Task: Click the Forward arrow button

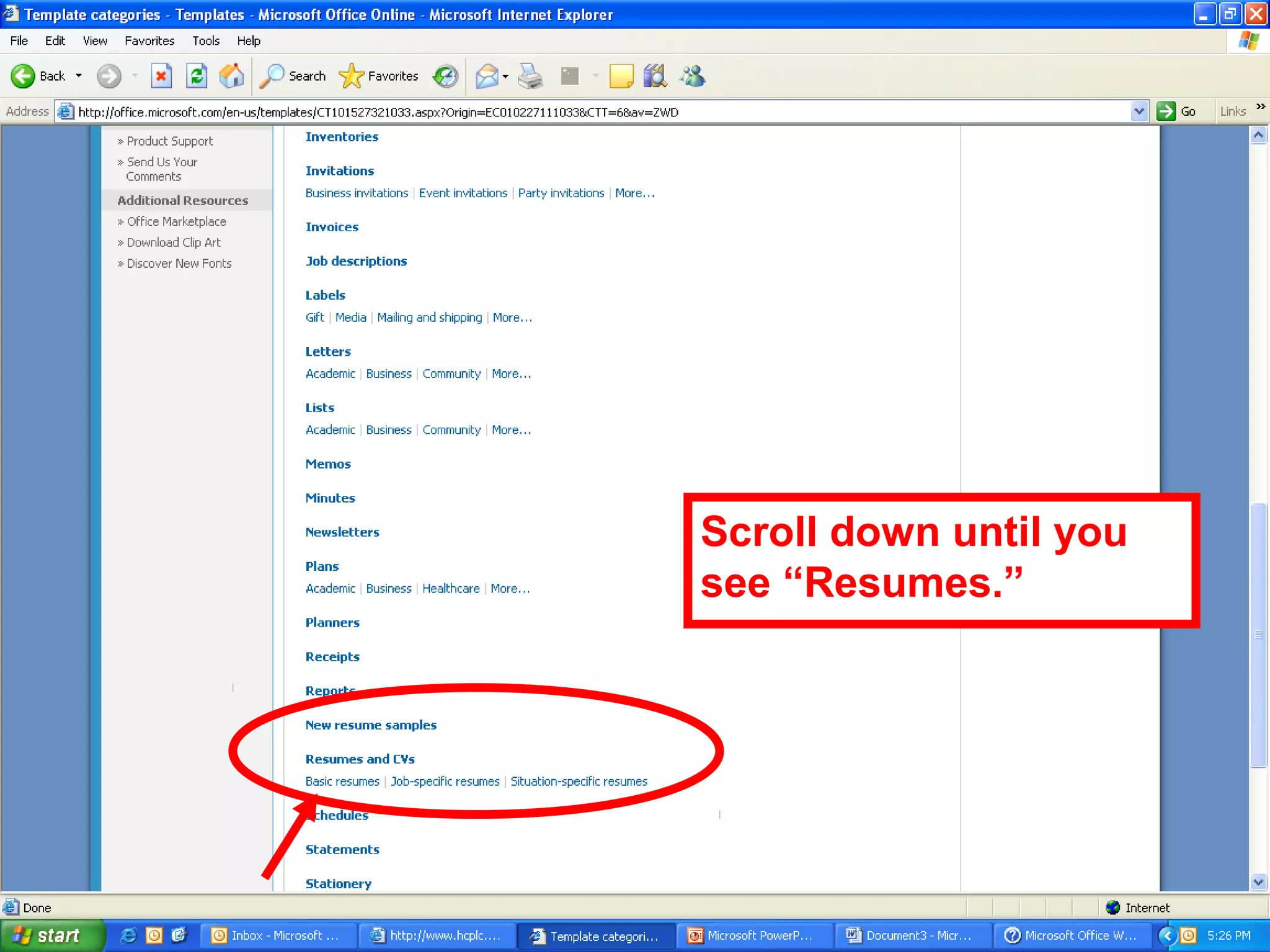Action: (109, 76)
